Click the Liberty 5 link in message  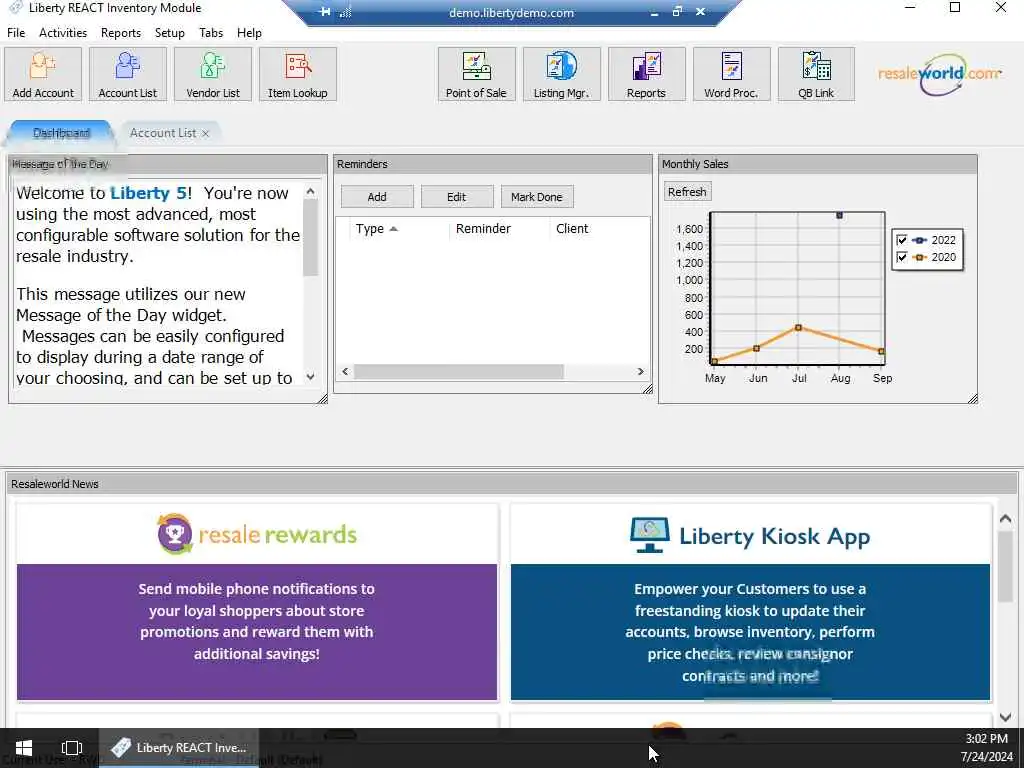tap(148, 193)
